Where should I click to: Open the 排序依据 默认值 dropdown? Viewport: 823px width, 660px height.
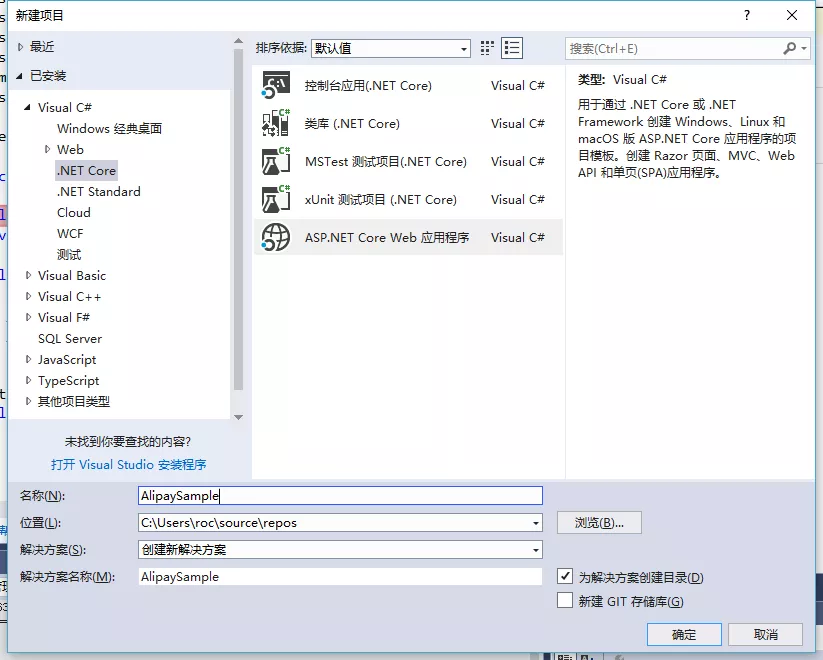click(463, 48)
